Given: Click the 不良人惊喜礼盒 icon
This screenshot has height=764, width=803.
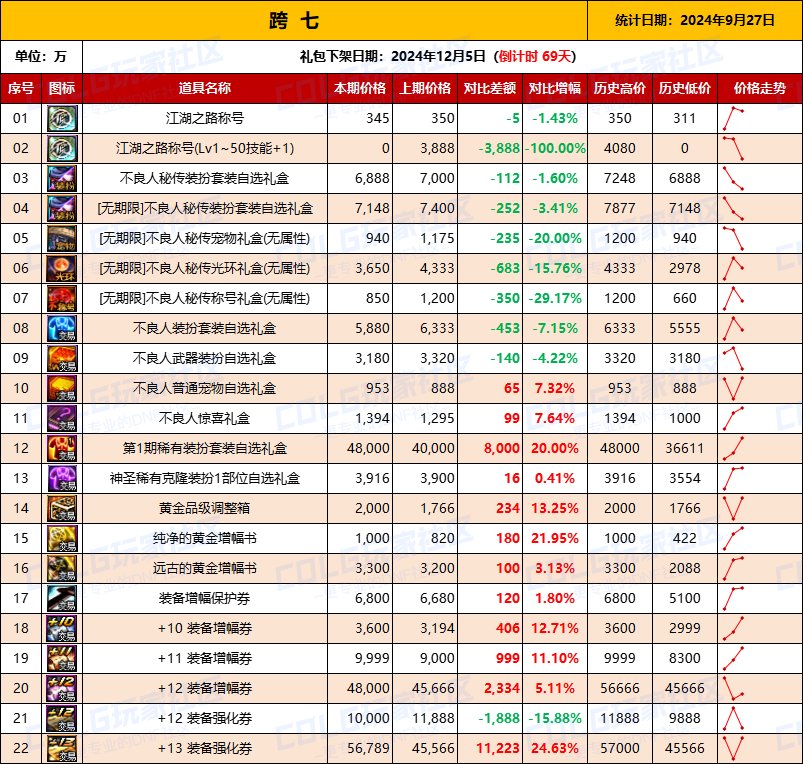Looking at the screenshot, I should (62, 418).
